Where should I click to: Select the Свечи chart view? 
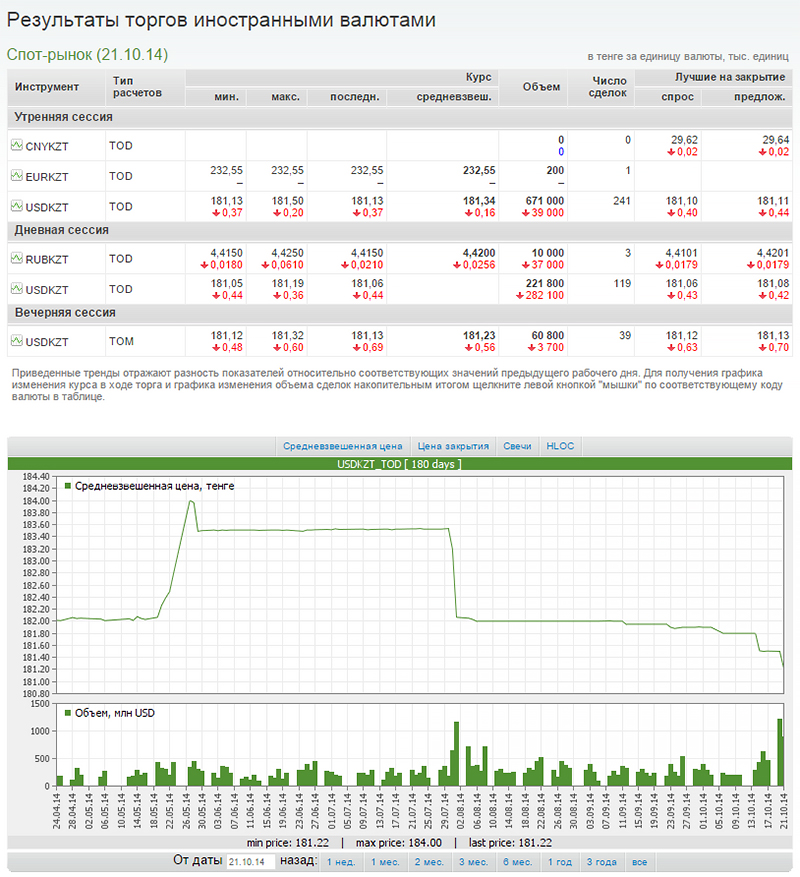[517, 446]
